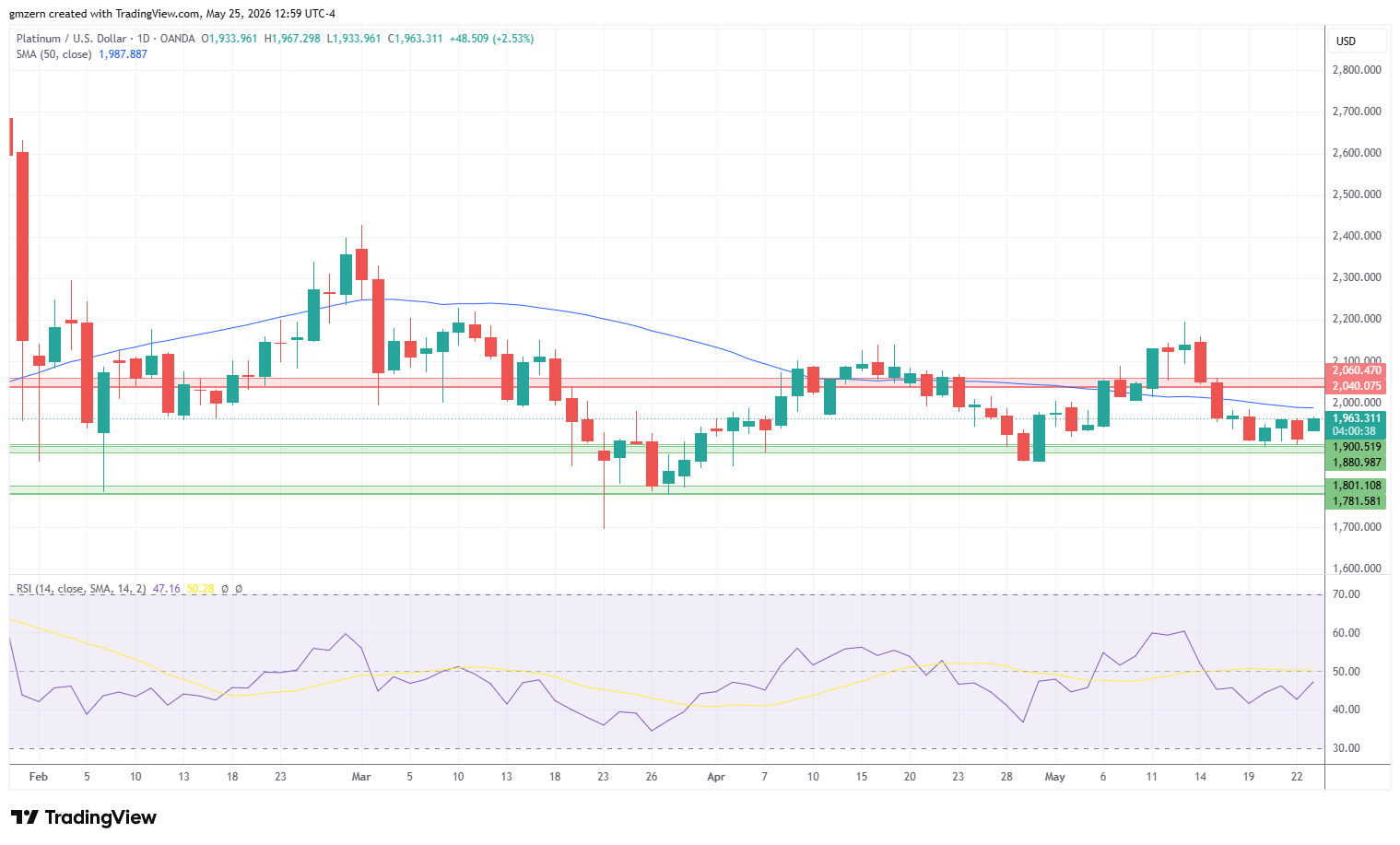The height and width of the screenshot is (845, 1400).
Task: Click the OANDA source label
Action: coord(178,39)
